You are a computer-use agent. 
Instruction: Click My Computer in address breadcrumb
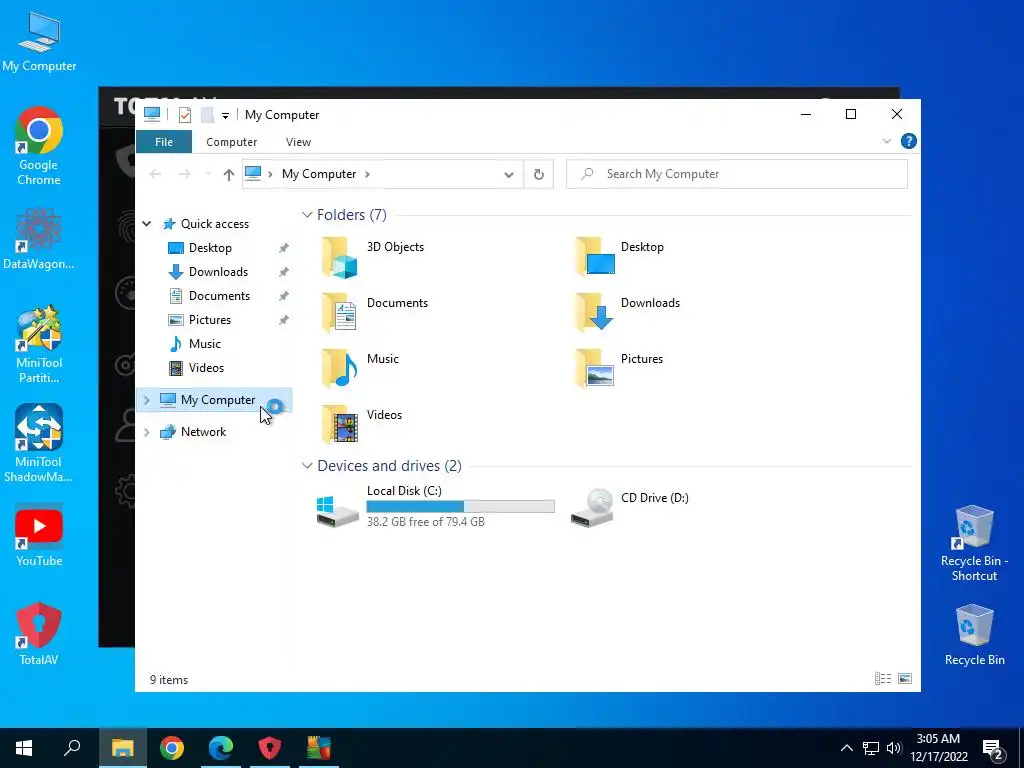click(319, 174)
